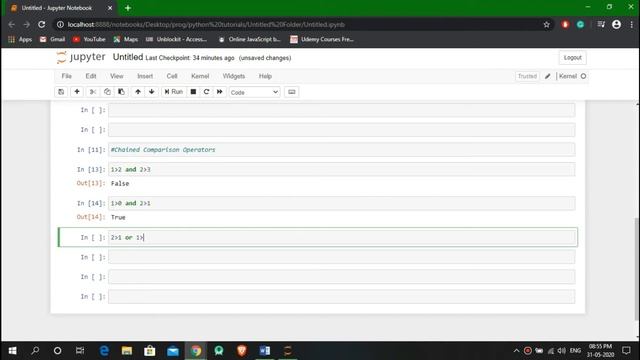Open the Edit menu
Viewport: 640px width, 360px height.
91,76
